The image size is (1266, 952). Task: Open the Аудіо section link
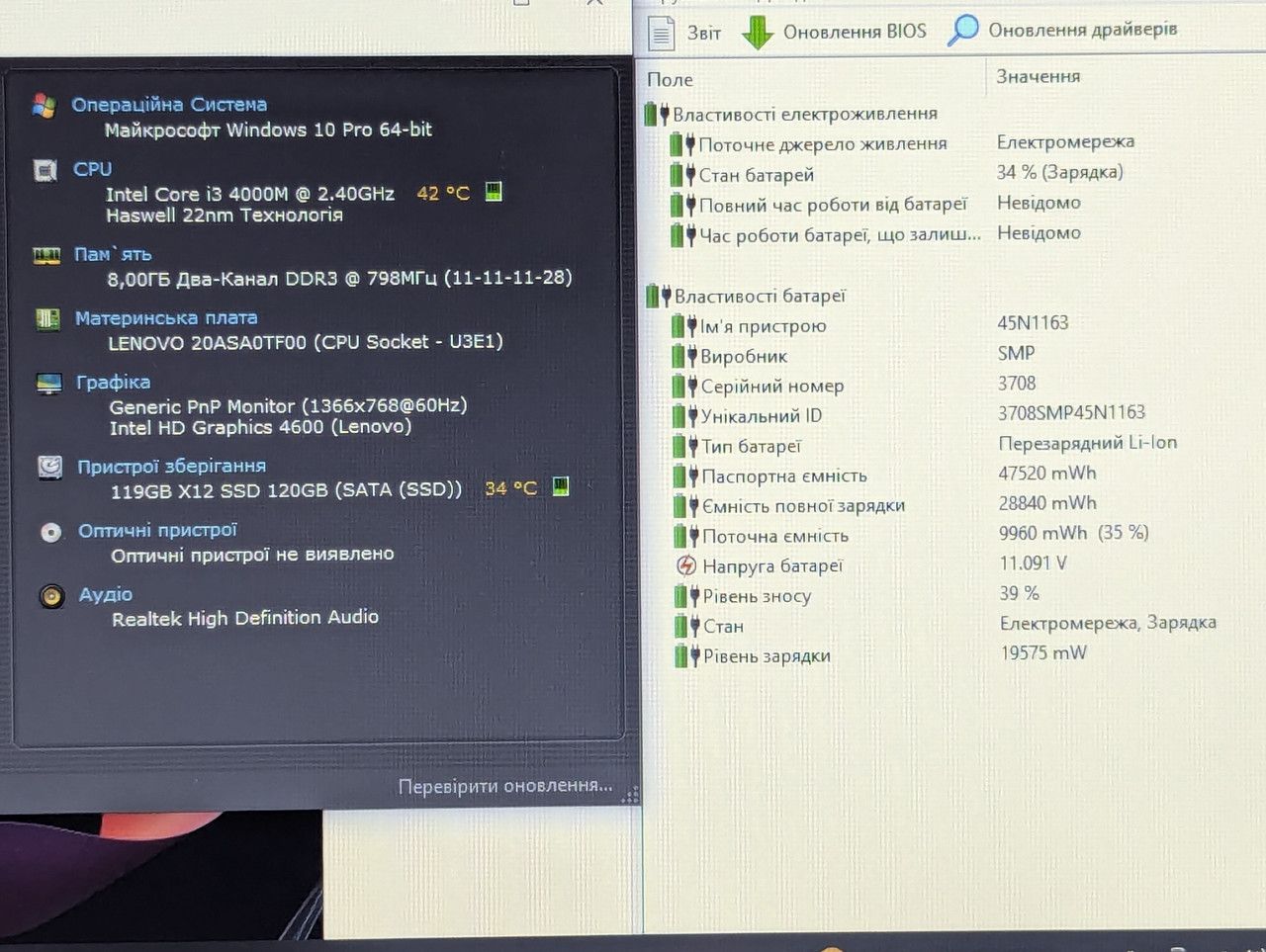click(x=106, y=594)
